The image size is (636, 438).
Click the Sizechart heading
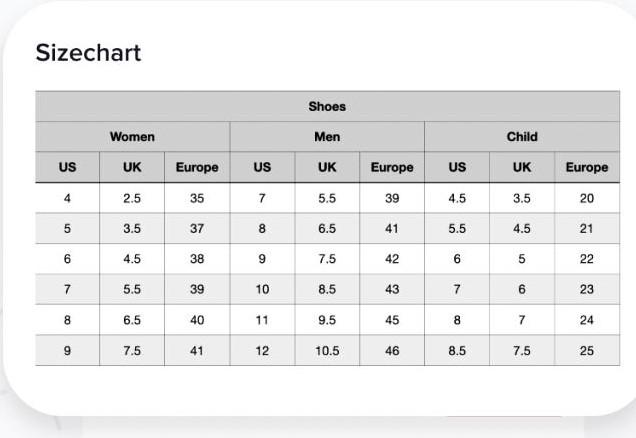point(88,54)
